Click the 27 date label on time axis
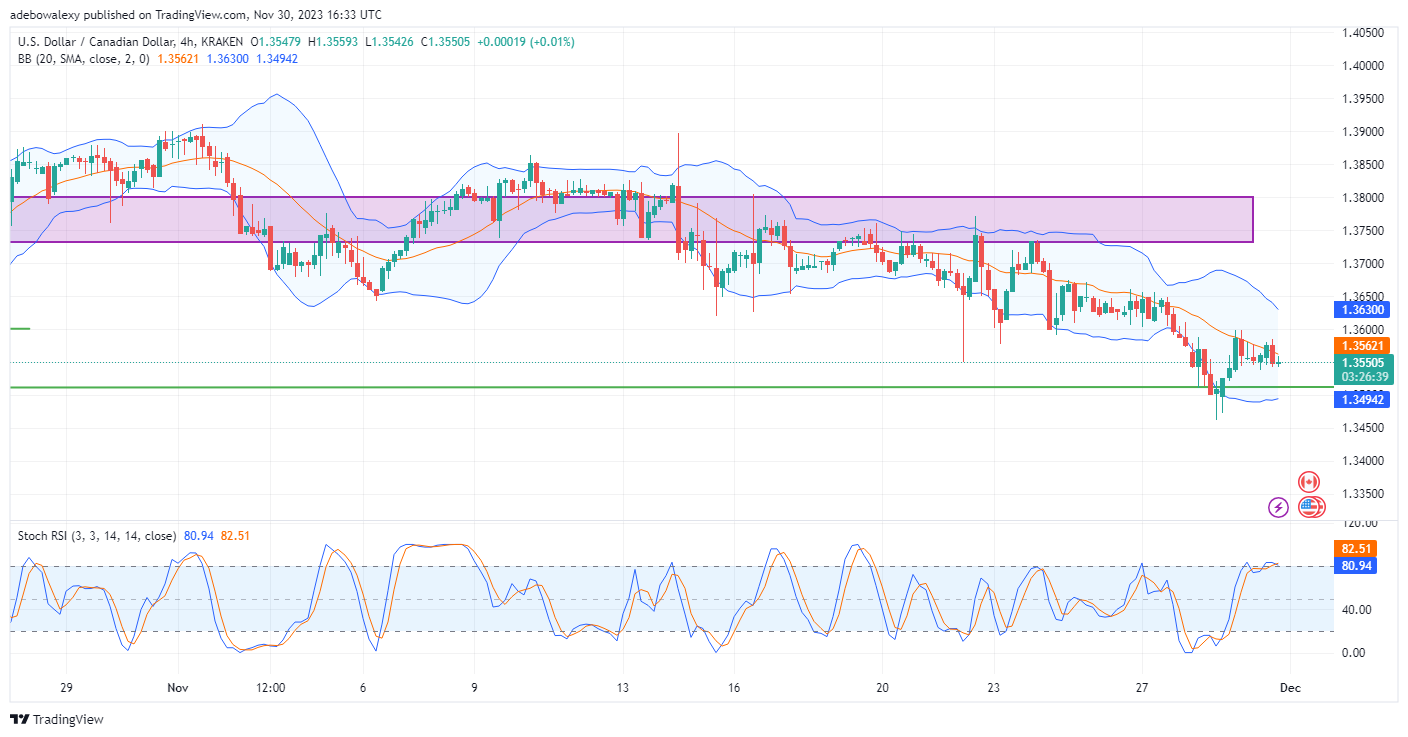This screenshot has height=737, width=1408. point(1143,688)
